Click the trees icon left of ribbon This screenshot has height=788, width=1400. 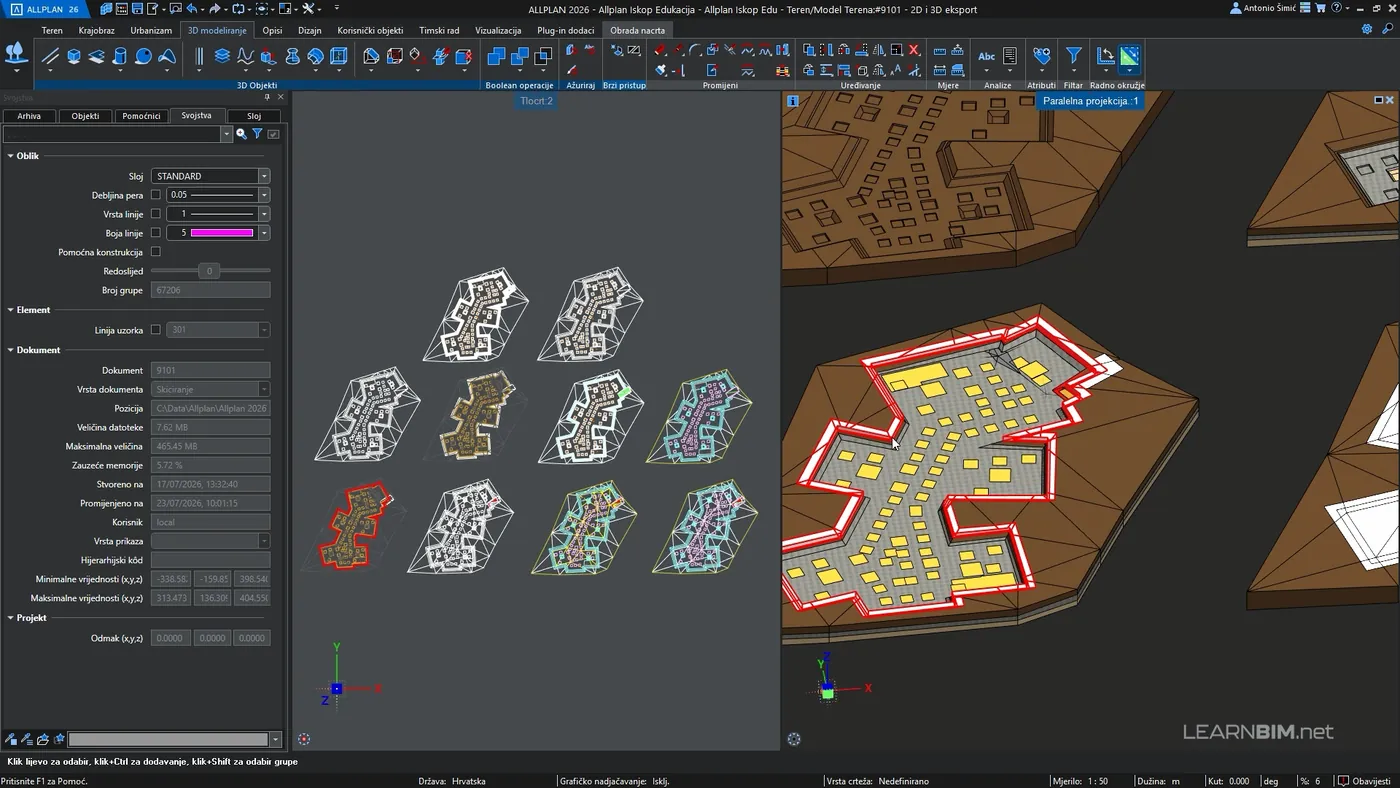(16, 55)
